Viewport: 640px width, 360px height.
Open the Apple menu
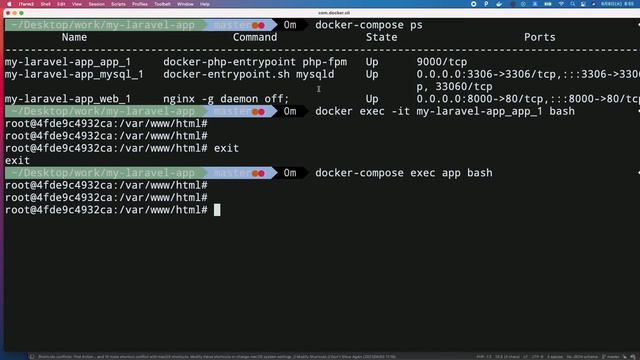pyautogui.click(x=9, y=4)
